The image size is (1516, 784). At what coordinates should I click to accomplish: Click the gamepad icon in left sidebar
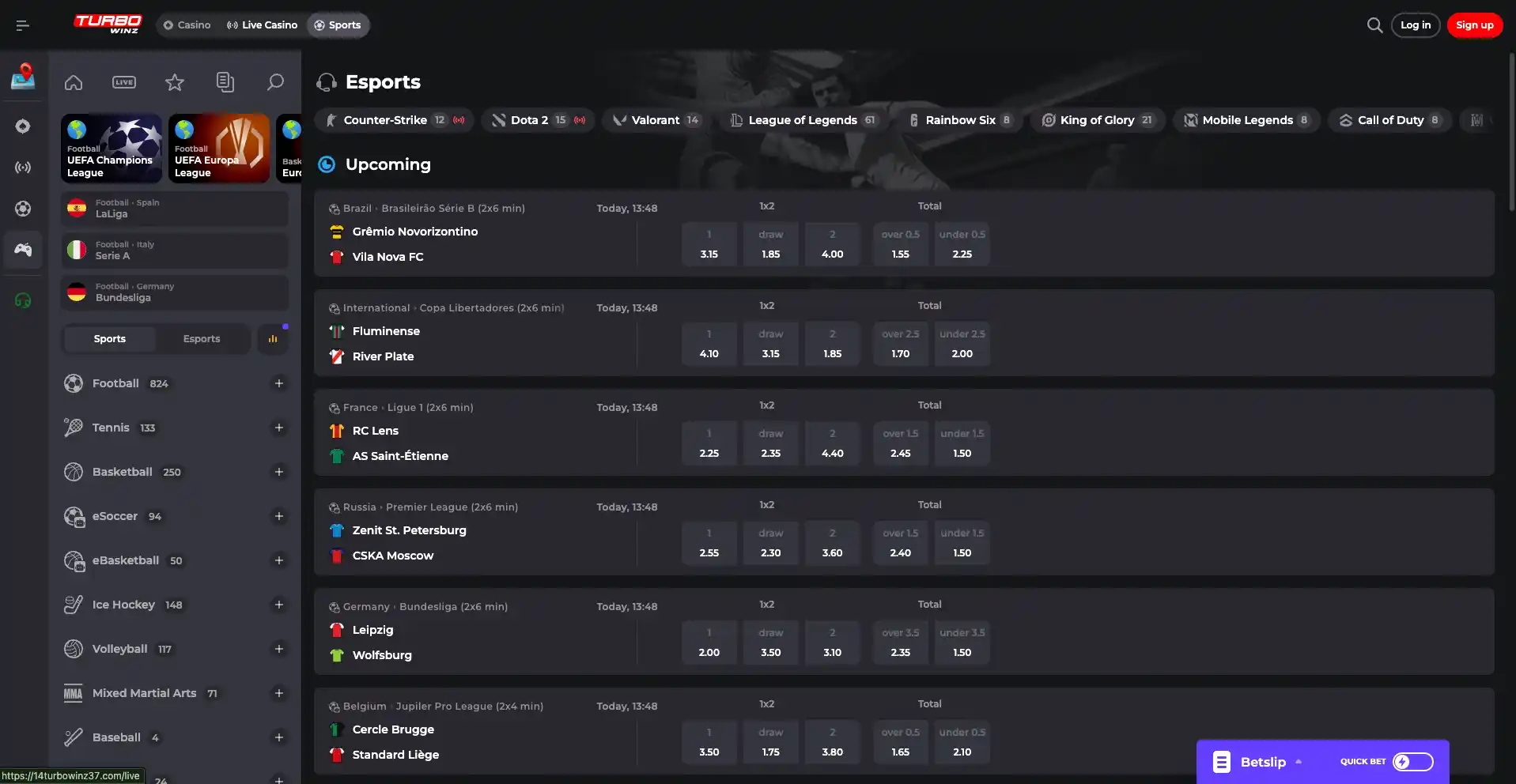click(x=23, y=250)
